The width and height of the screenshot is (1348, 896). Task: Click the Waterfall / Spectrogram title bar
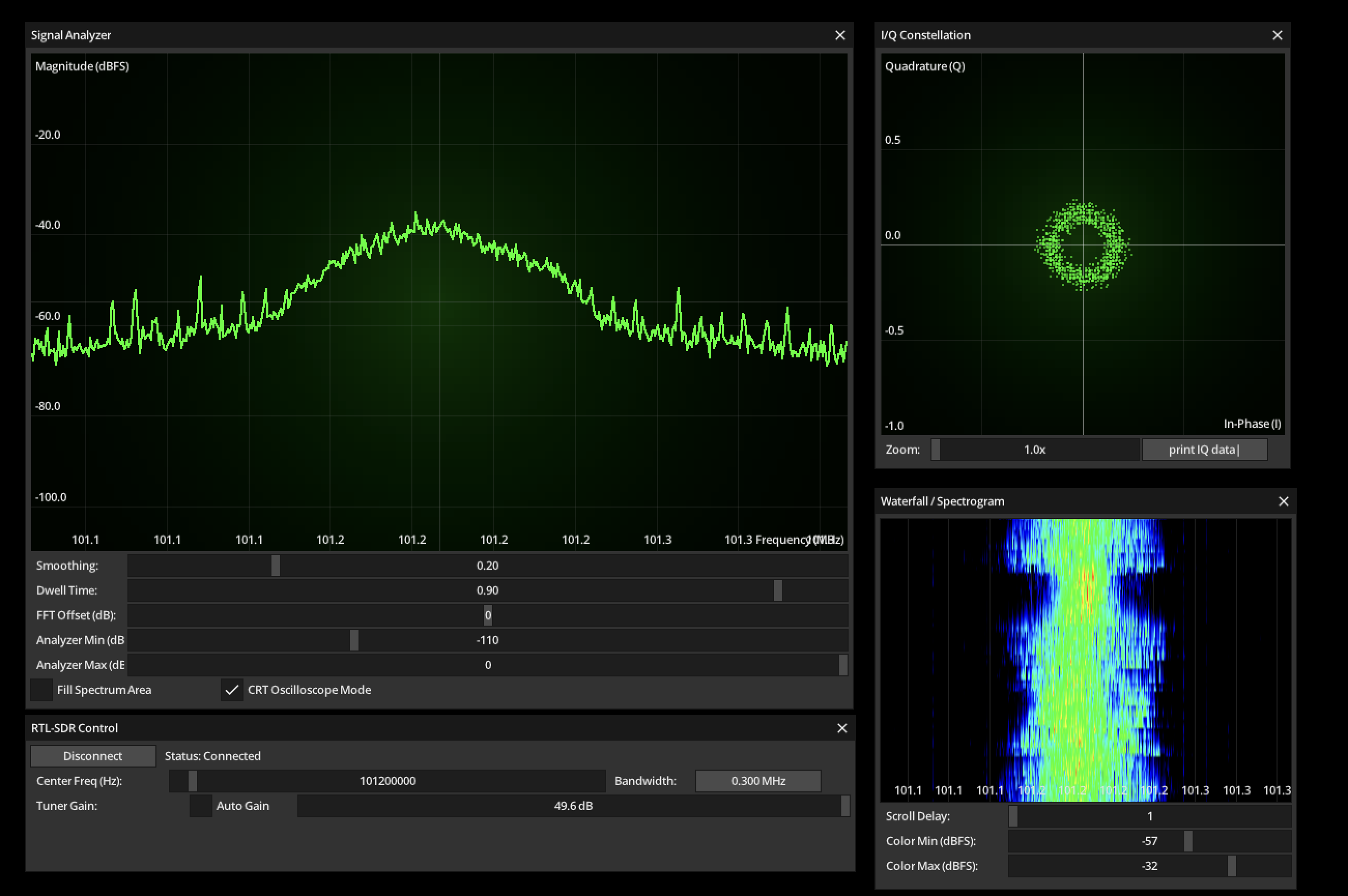pos(1085,501)
